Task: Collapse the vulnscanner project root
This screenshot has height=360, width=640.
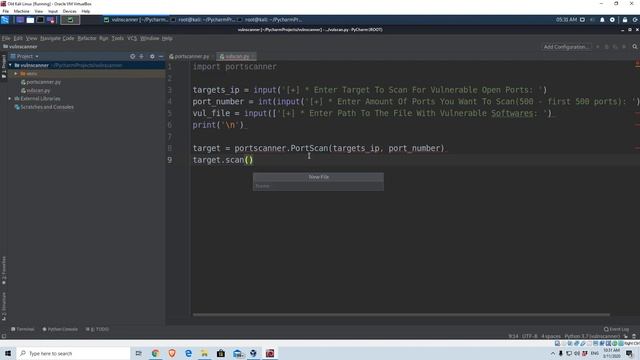Action: 10,65
